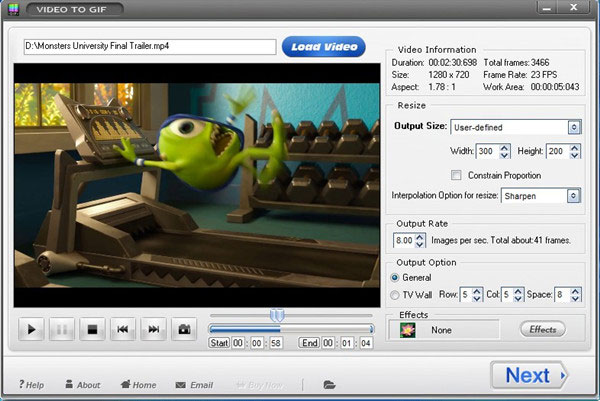The height and width of the screenshot is (401, 600).
Task: Increase TV Wall Col count
Action: 518,291
